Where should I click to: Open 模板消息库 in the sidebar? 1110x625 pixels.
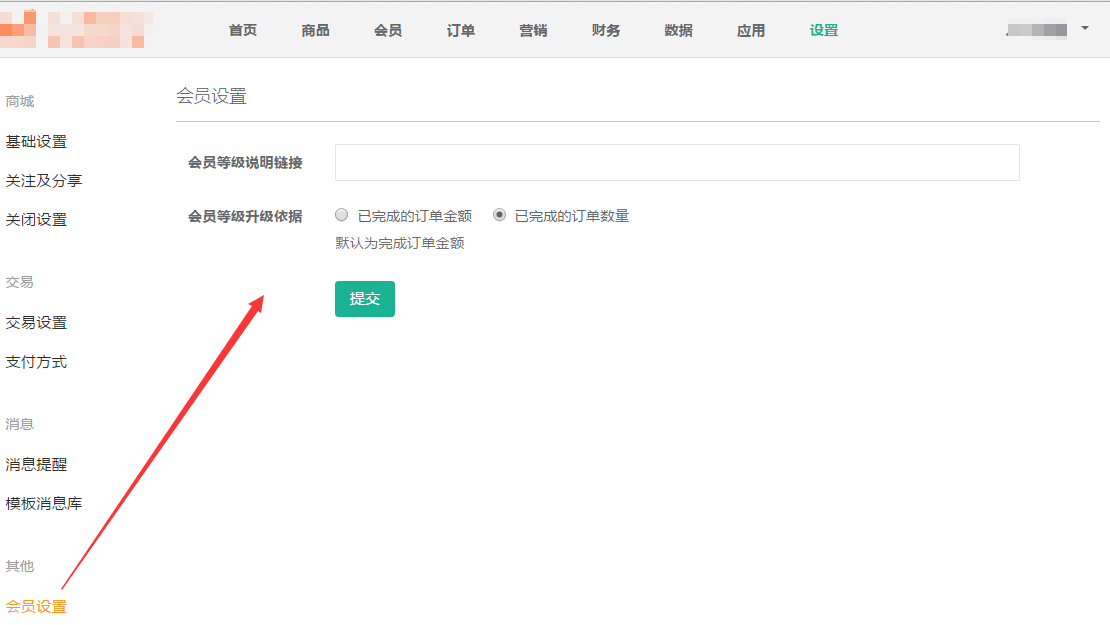click(44, 504)
